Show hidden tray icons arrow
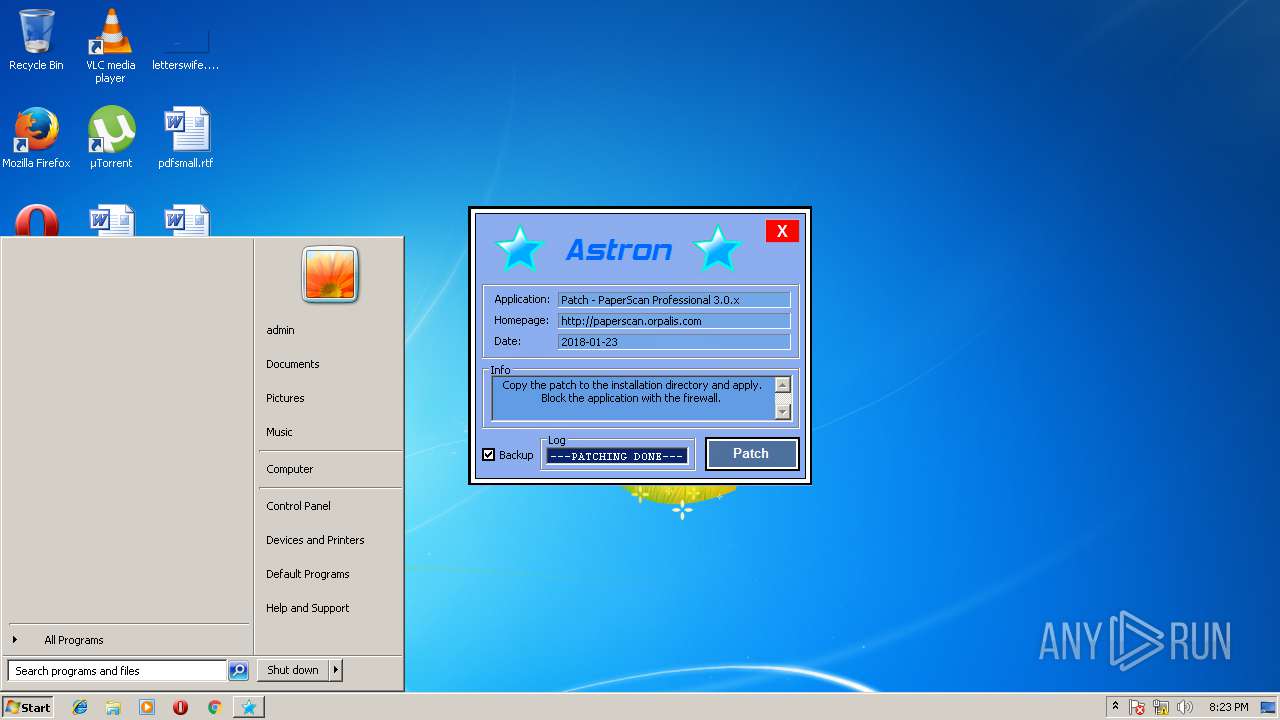This screenshot has height=720, width=1280. point(1115,707)
